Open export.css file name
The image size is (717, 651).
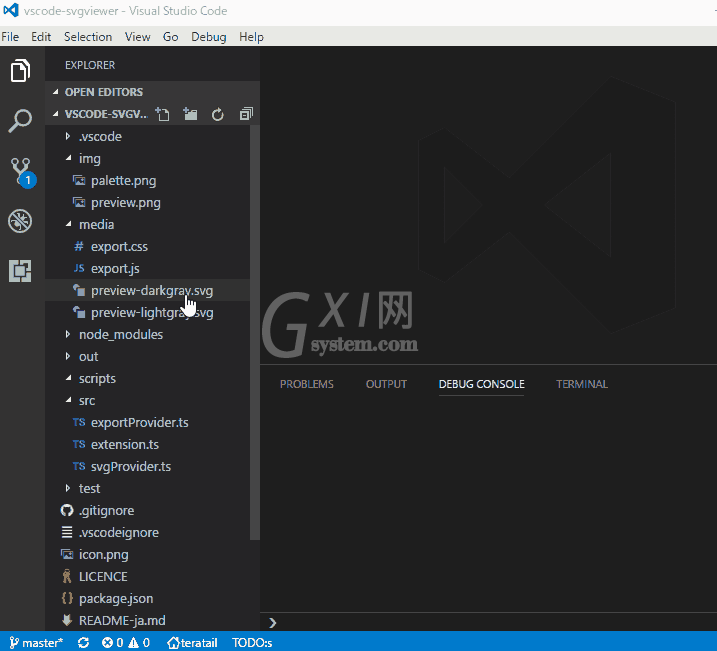(119, 247)
